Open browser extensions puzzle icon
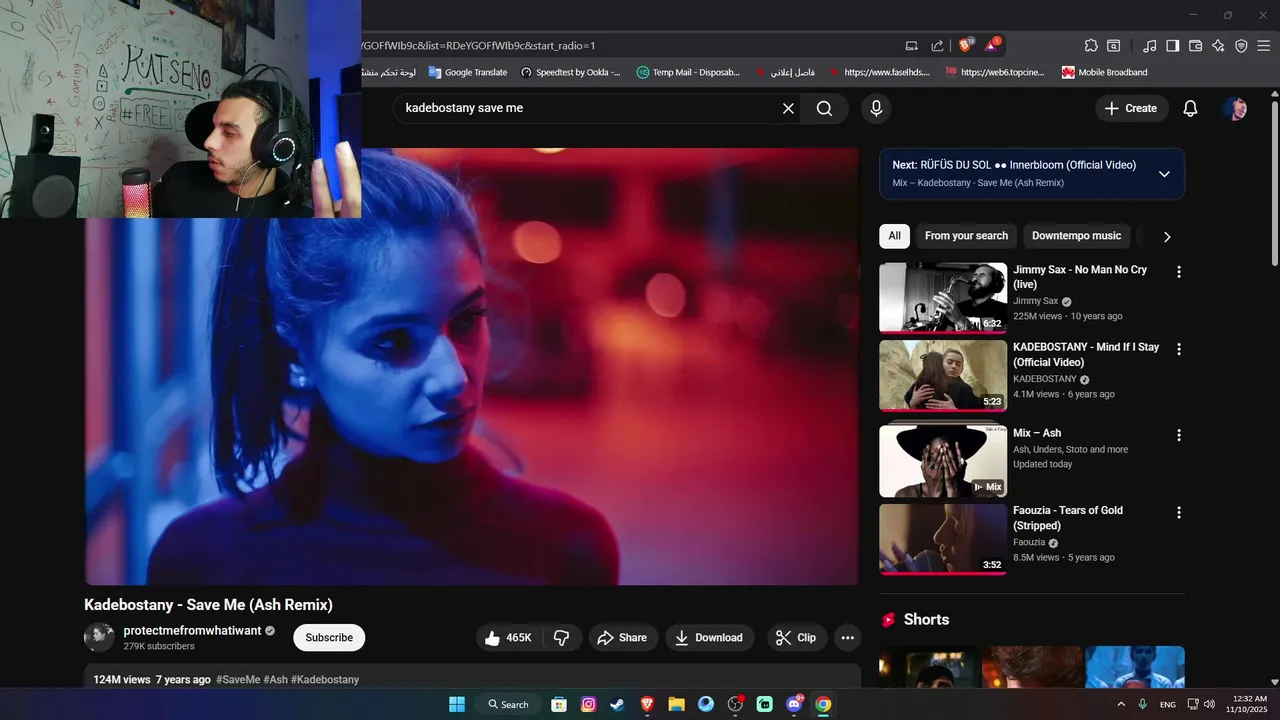This screenshot has width=1280, height=720. tap(1091, 45)
